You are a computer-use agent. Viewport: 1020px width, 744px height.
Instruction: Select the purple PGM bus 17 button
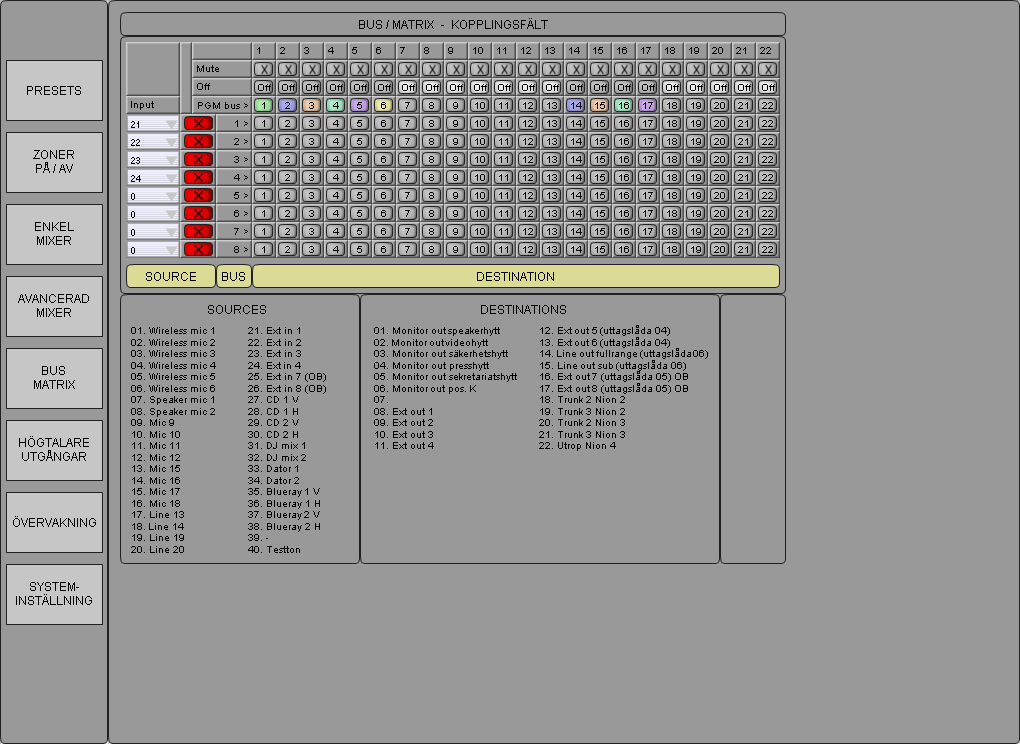[x=647, y=105]
